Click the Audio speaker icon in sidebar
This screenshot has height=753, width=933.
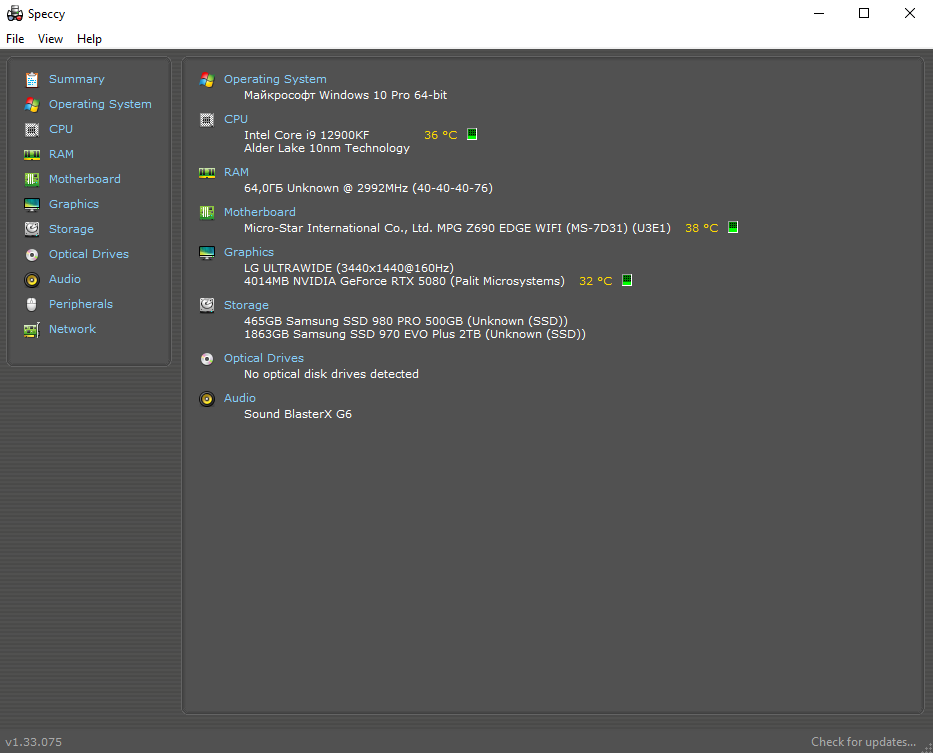(x=32, y=280)
